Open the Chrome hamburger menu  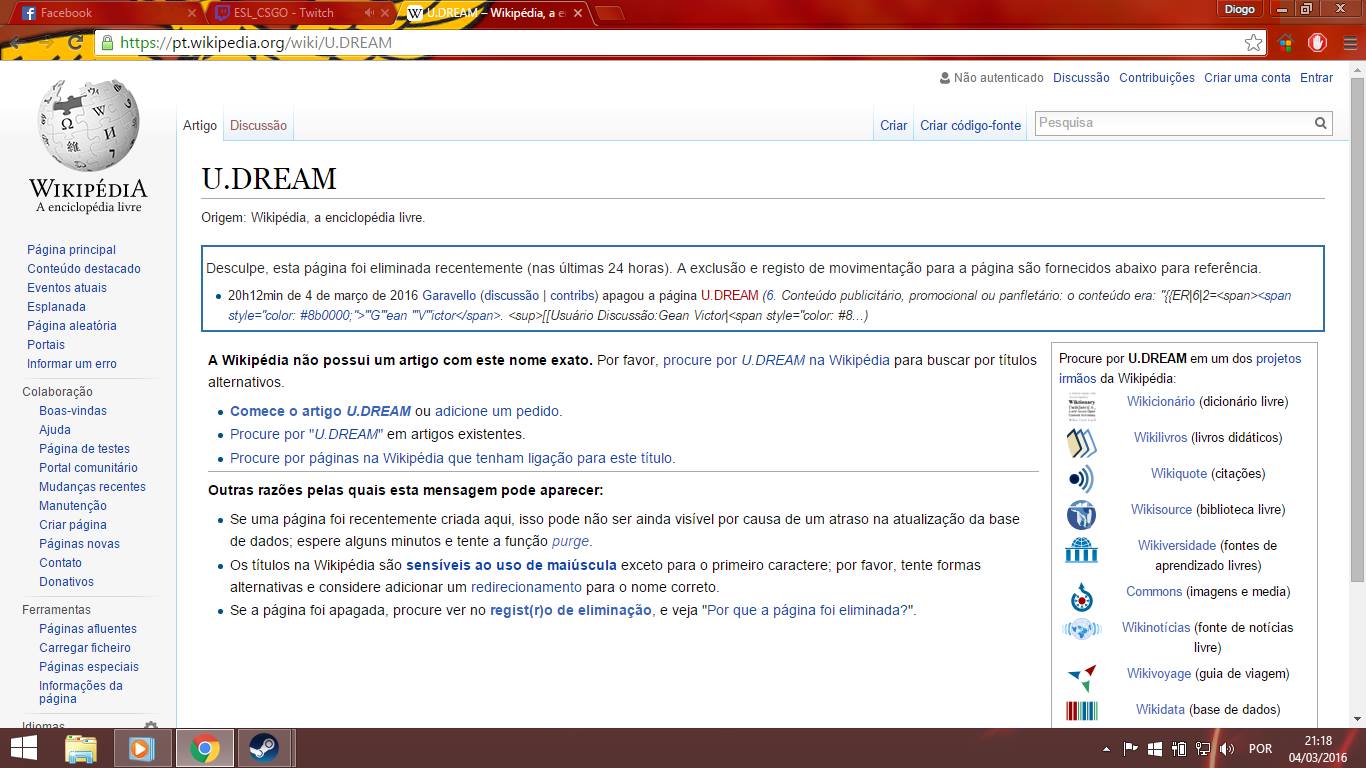(x=1350, y=43)
